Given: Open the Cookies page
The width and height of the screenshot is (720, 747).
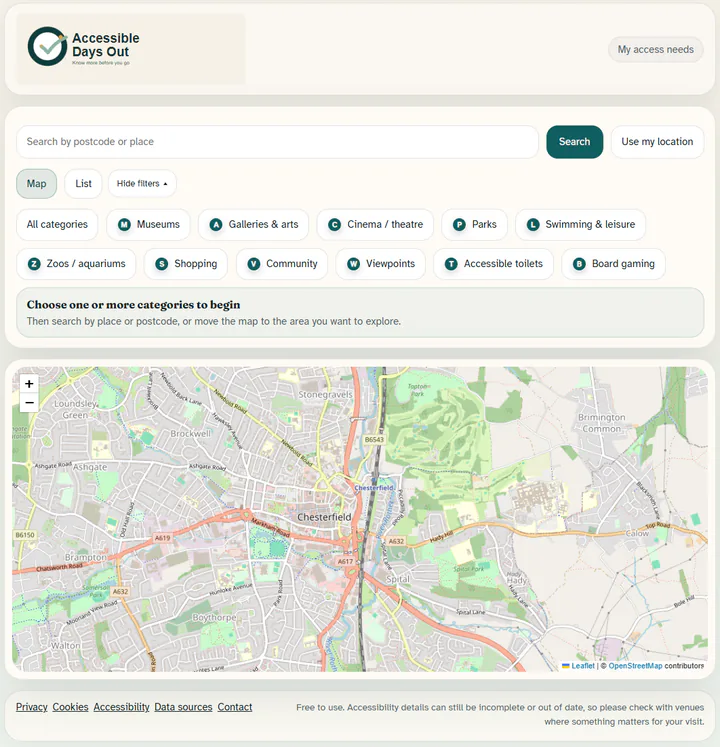Looking at the screenshot, I should click(x=71, y=707).
